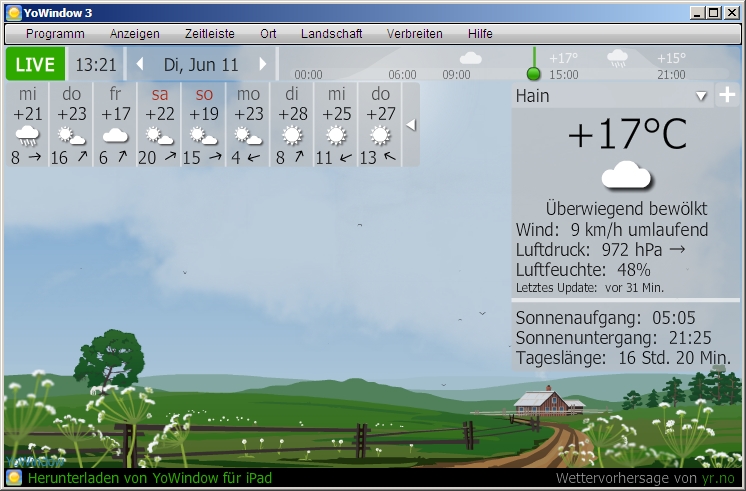Click the 21:00 mark on timeline
This screenshot has width=746, height=491.
coord(671,75)
